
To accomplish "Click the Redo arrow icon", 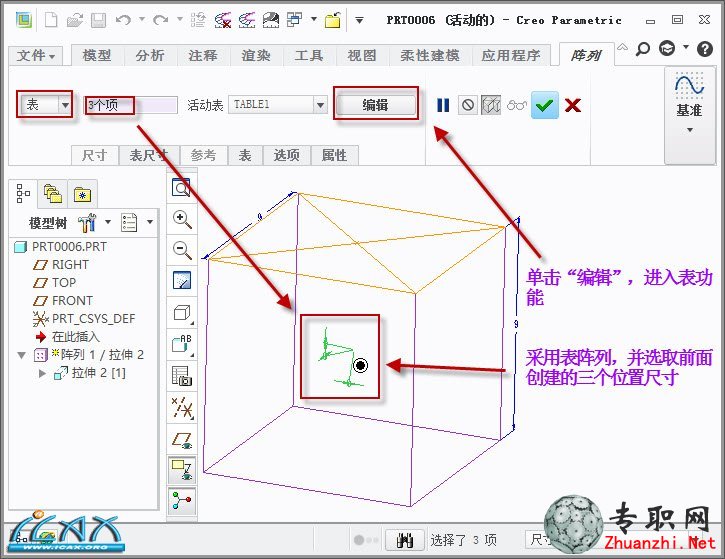I will tap(160, 20).
